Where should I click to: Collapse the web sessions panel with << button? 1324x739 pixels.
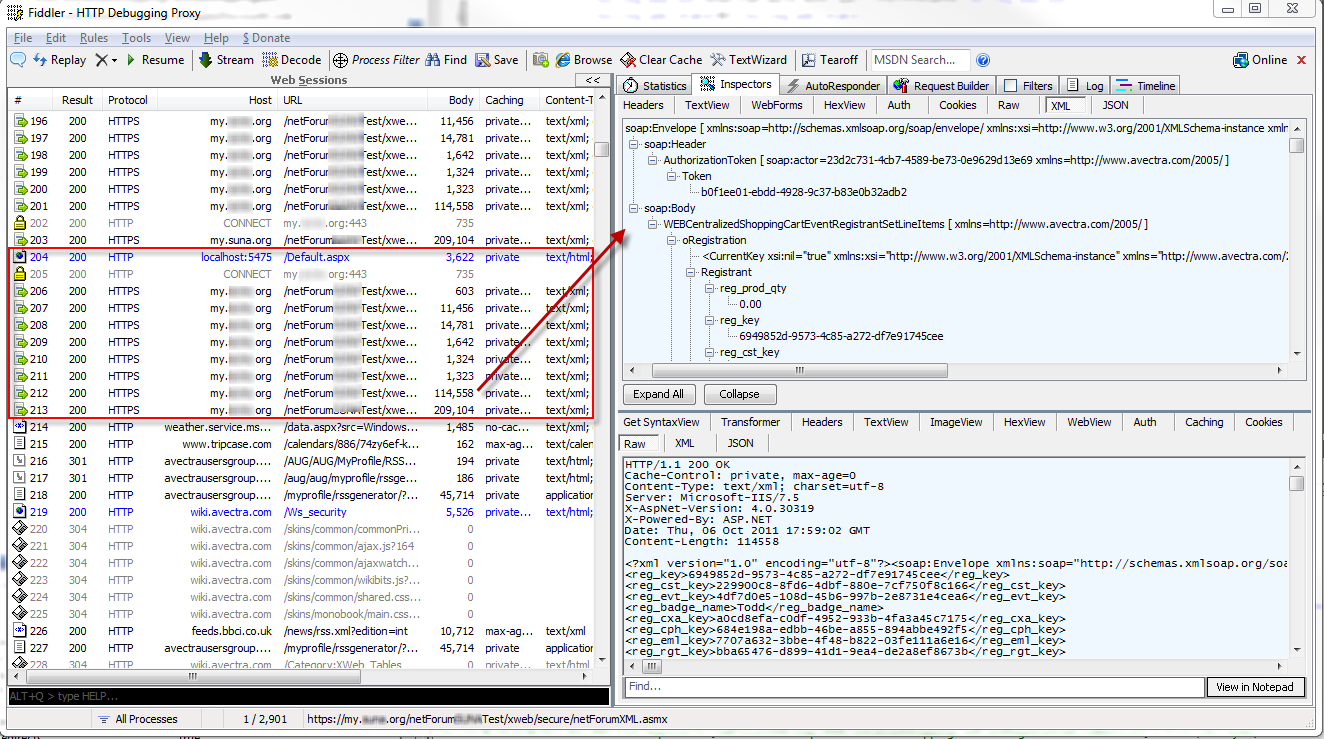tap(593, 80)
